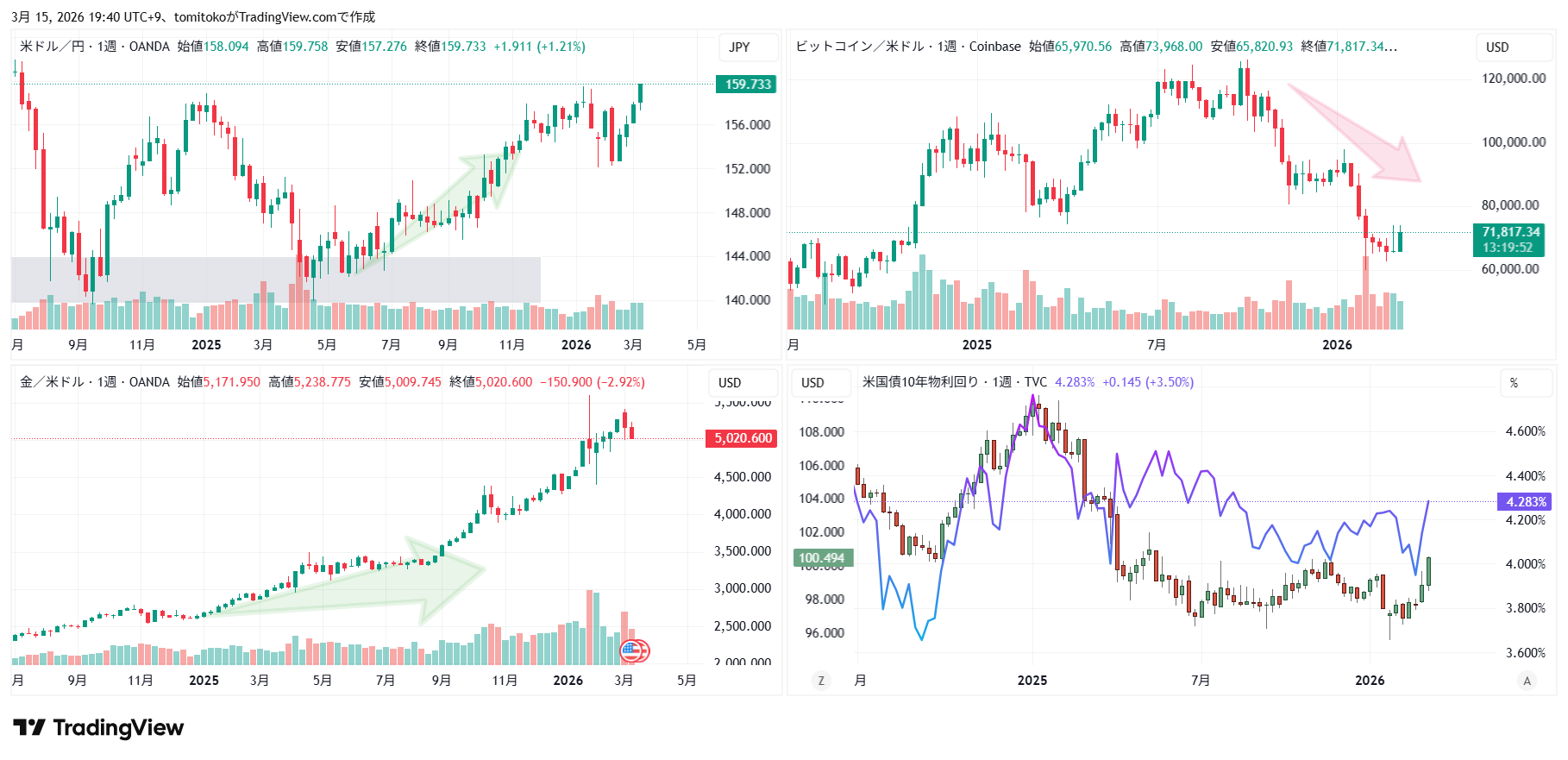Select the gray rectangle zone on USD/JPY chart
The image size is (1568, 760).
172,278
